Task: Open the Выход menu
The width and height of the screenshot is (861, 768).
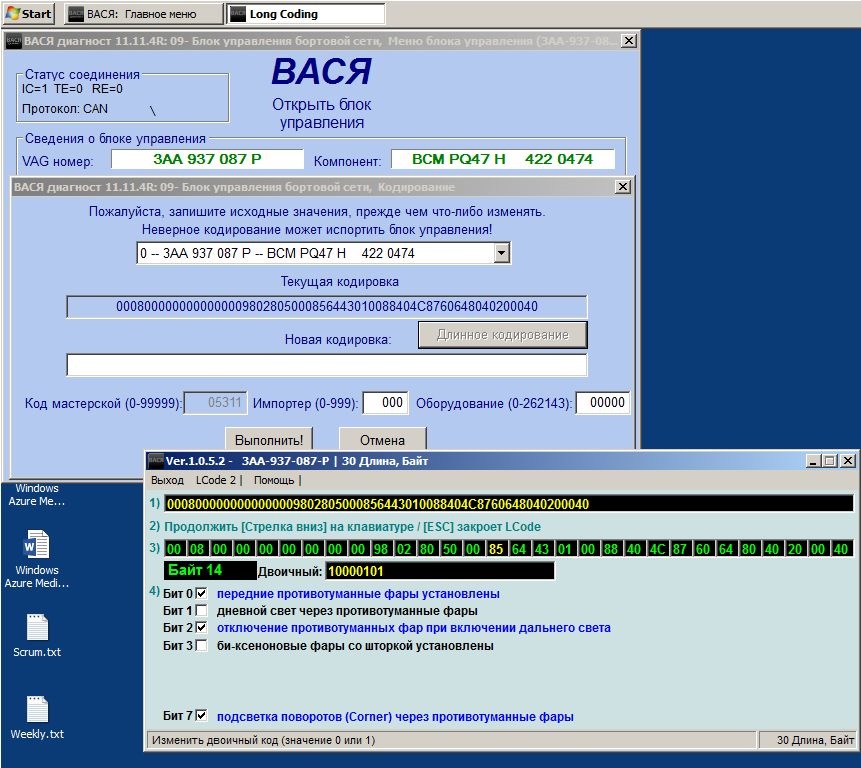Action: pos(167,480)
